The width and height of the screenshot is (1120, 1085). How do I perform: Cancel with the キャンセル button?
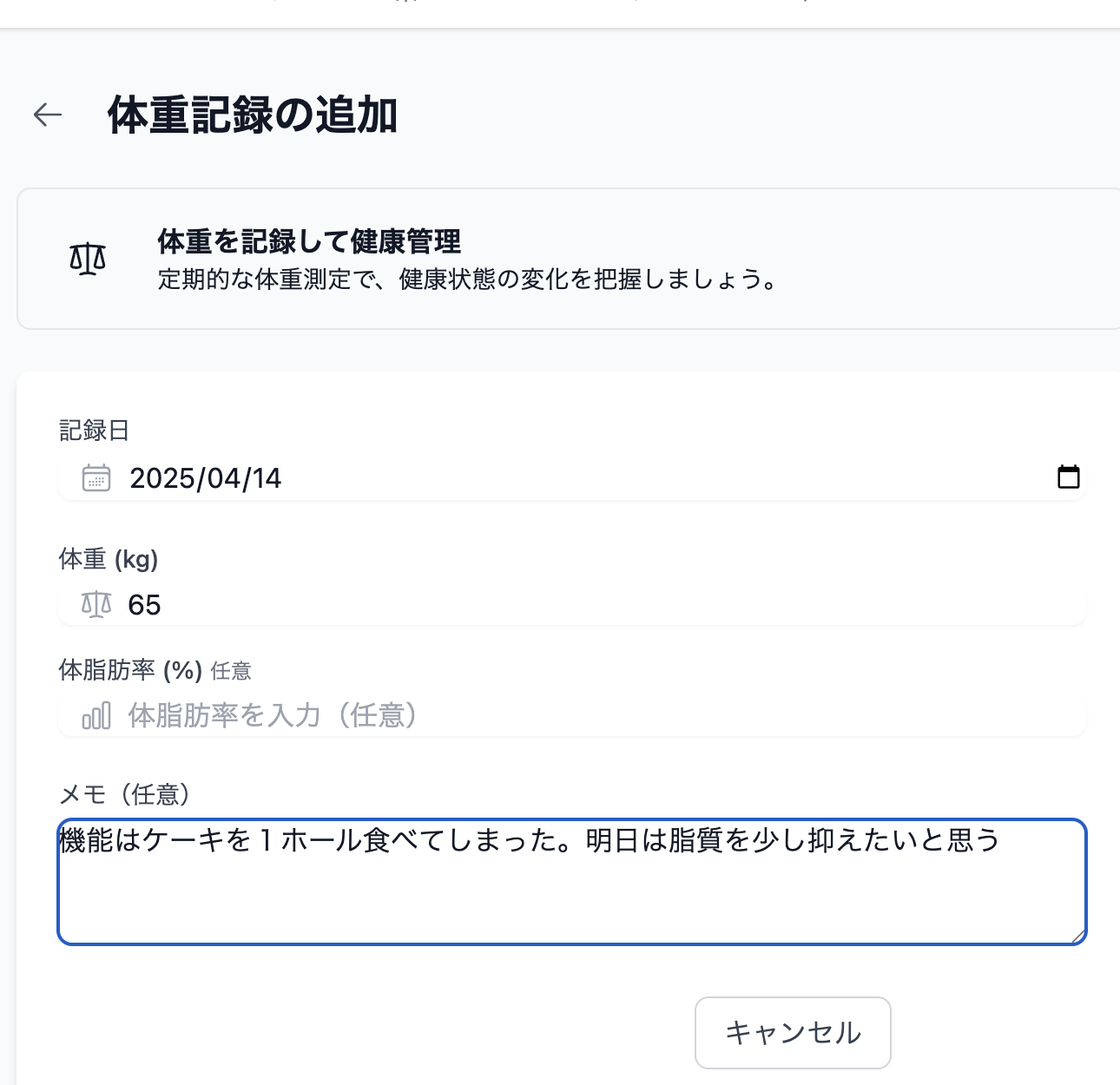pyautogui.click(x=793, y=1033)
